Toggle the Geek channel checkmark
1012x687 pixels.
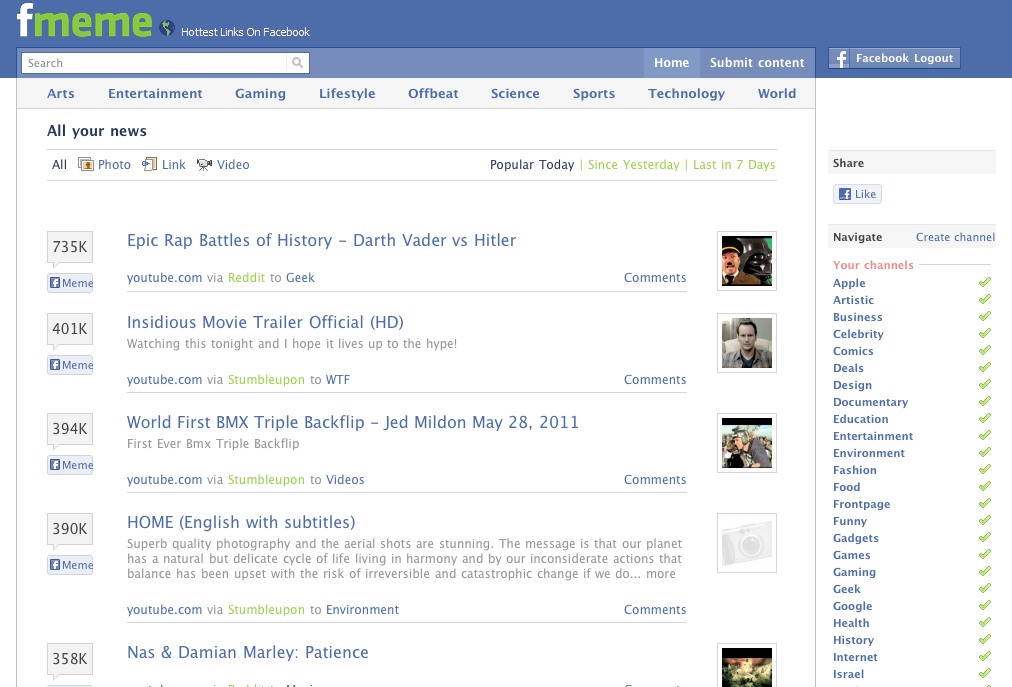click(x=985, y=588)
